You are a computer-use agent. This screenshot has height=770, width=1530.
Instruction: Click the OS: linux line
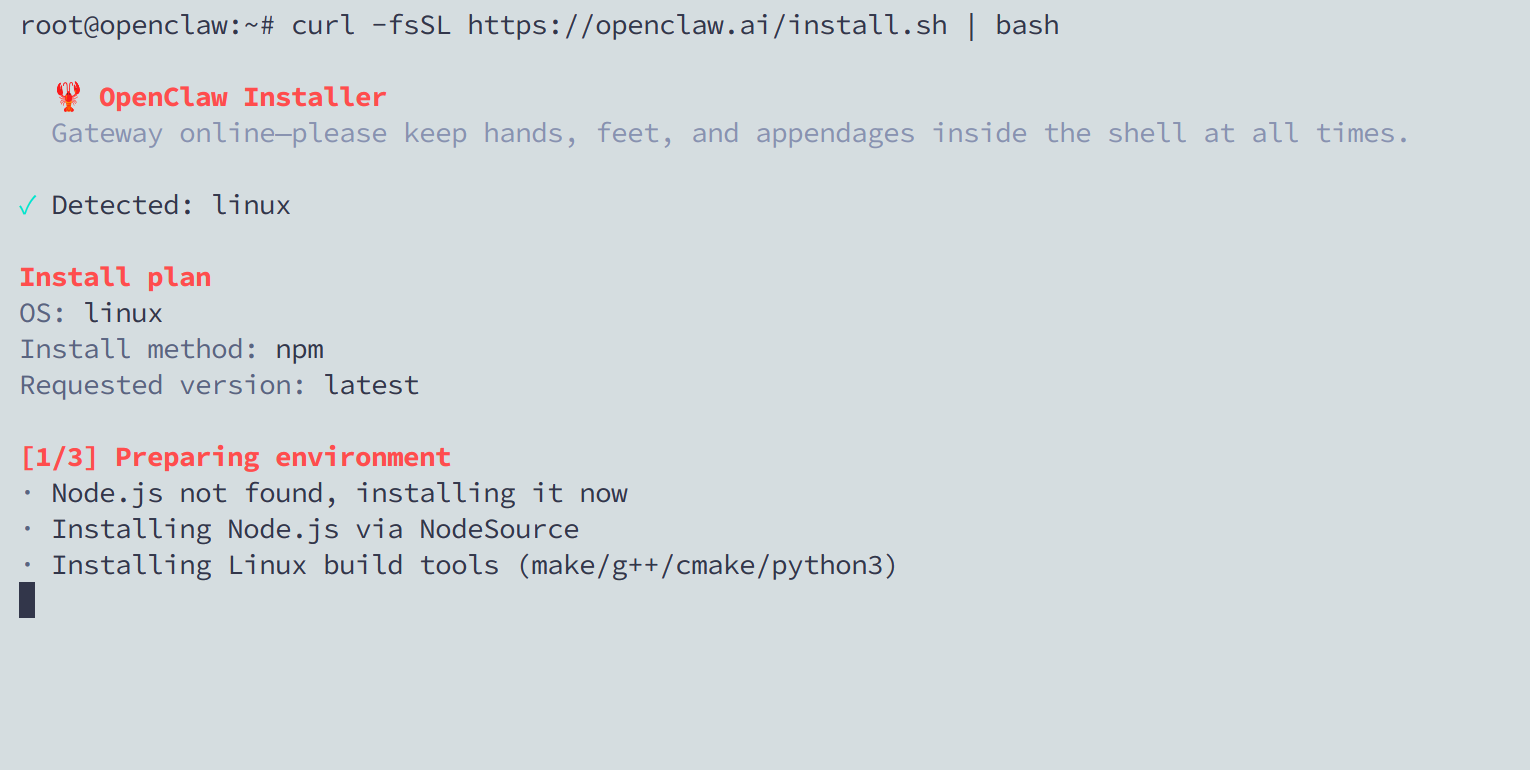(91, 313)
